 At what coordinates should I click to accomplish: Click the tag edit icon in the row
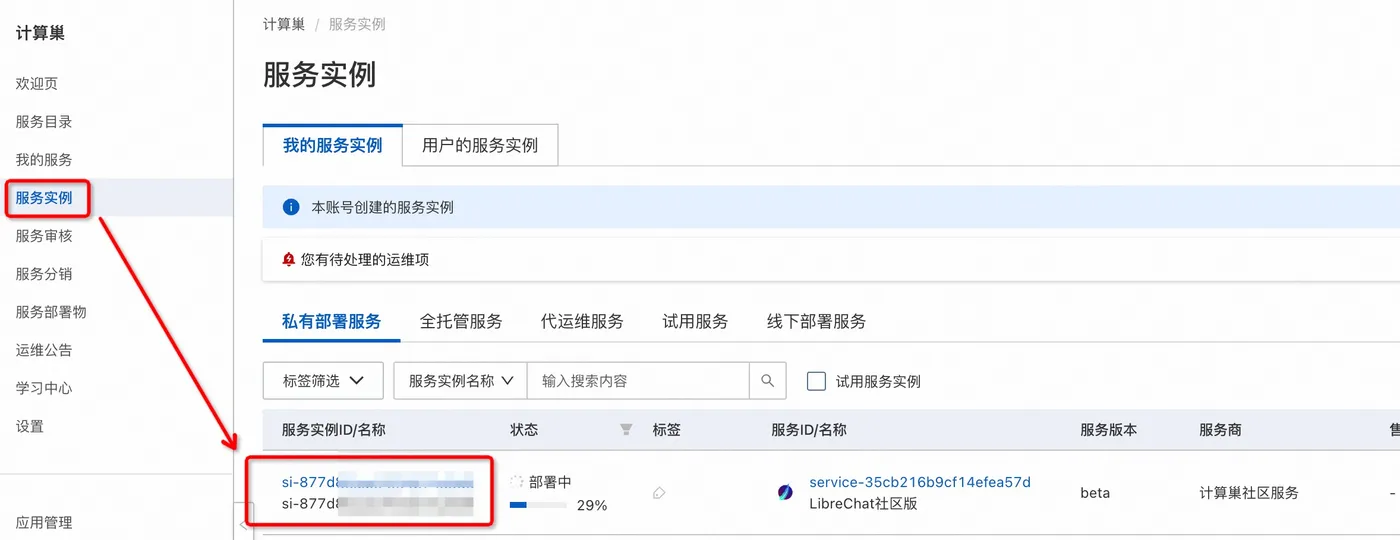(x=658, y=493)
